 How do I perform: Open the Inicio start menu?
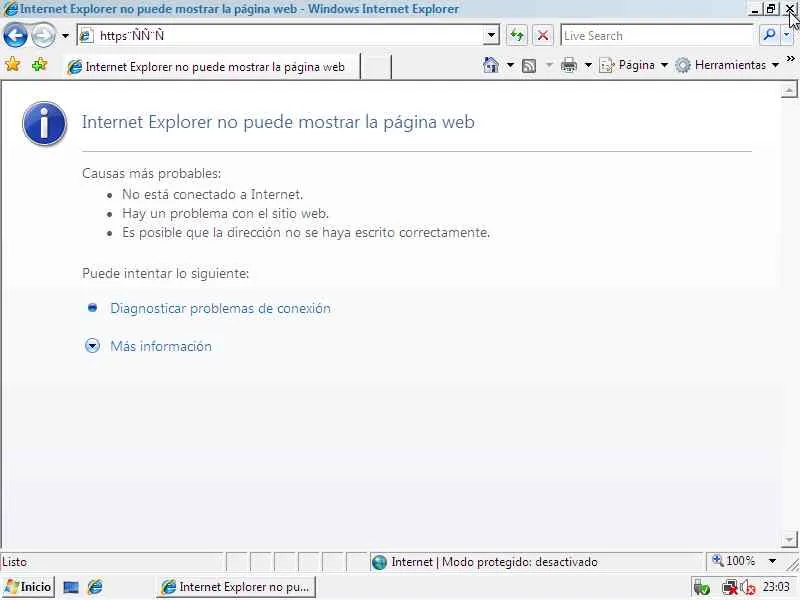coord(28,587)
